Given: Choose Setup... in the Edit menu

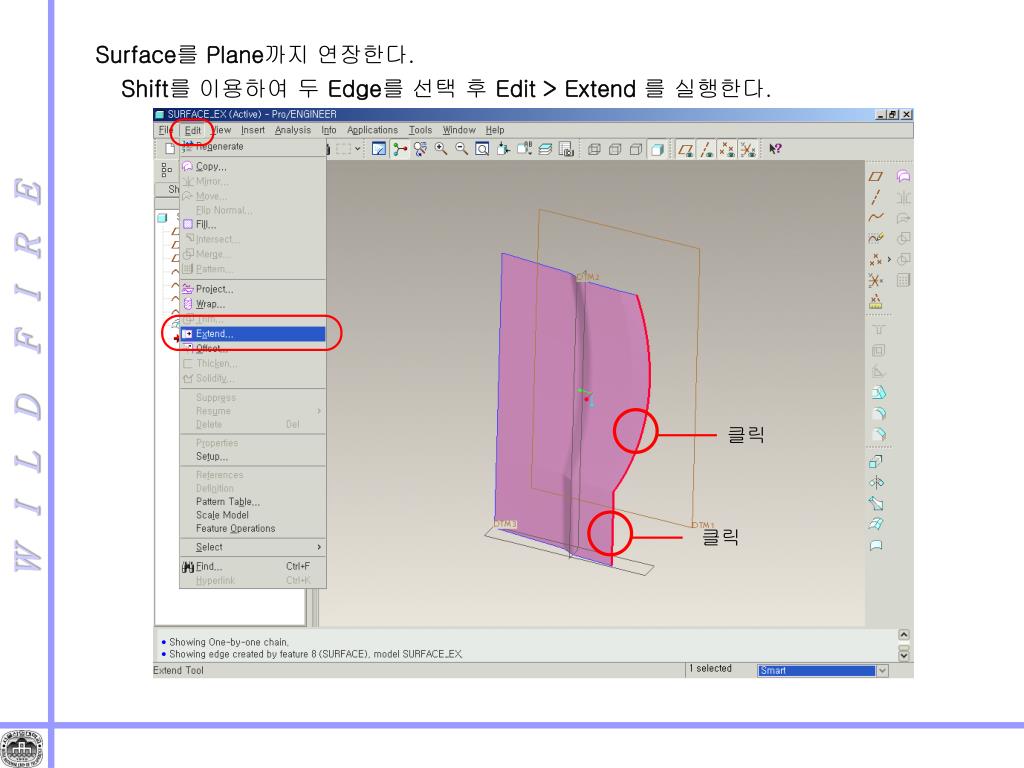Looking at the screenshot, I should tap(253, 456).
